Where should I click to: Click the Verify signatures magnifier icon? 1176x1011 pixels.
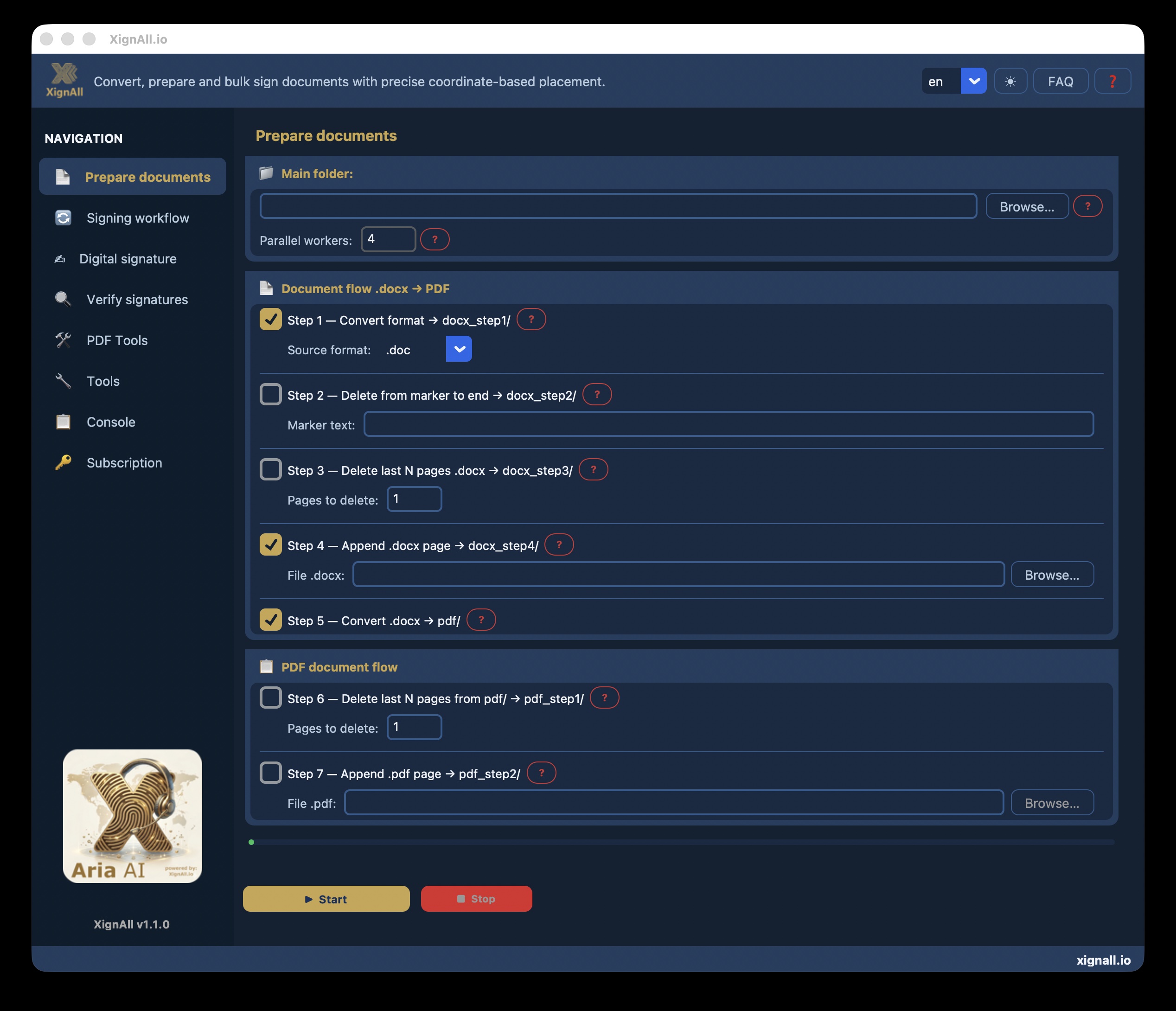(63, 299)
